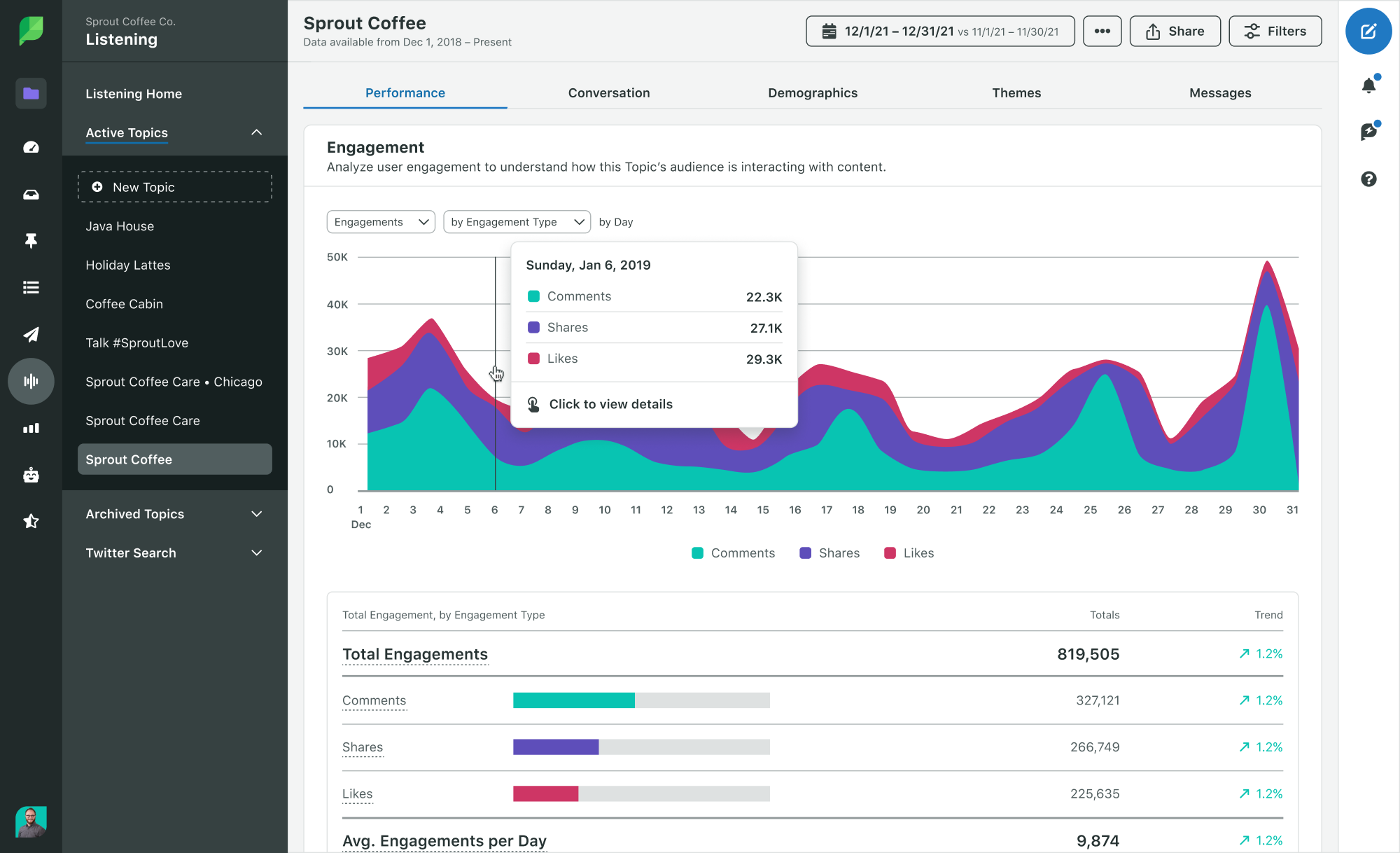
Task: Switch to the Demographics tab
Action: [812, 92]
